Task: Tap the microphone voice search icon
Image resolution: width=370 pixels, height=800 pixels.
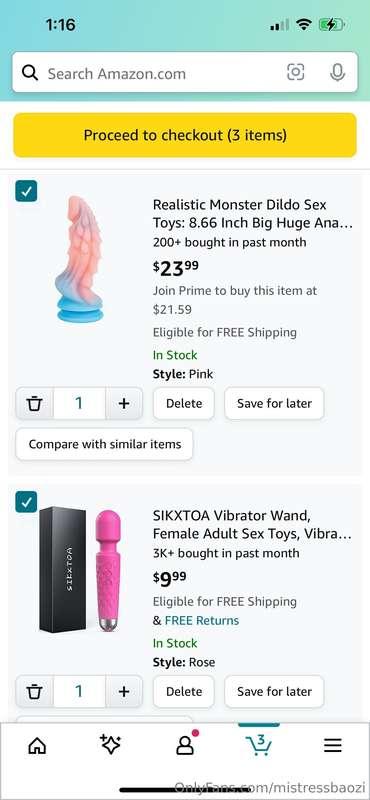Action: pyautogui.click(x=337, y=72)
